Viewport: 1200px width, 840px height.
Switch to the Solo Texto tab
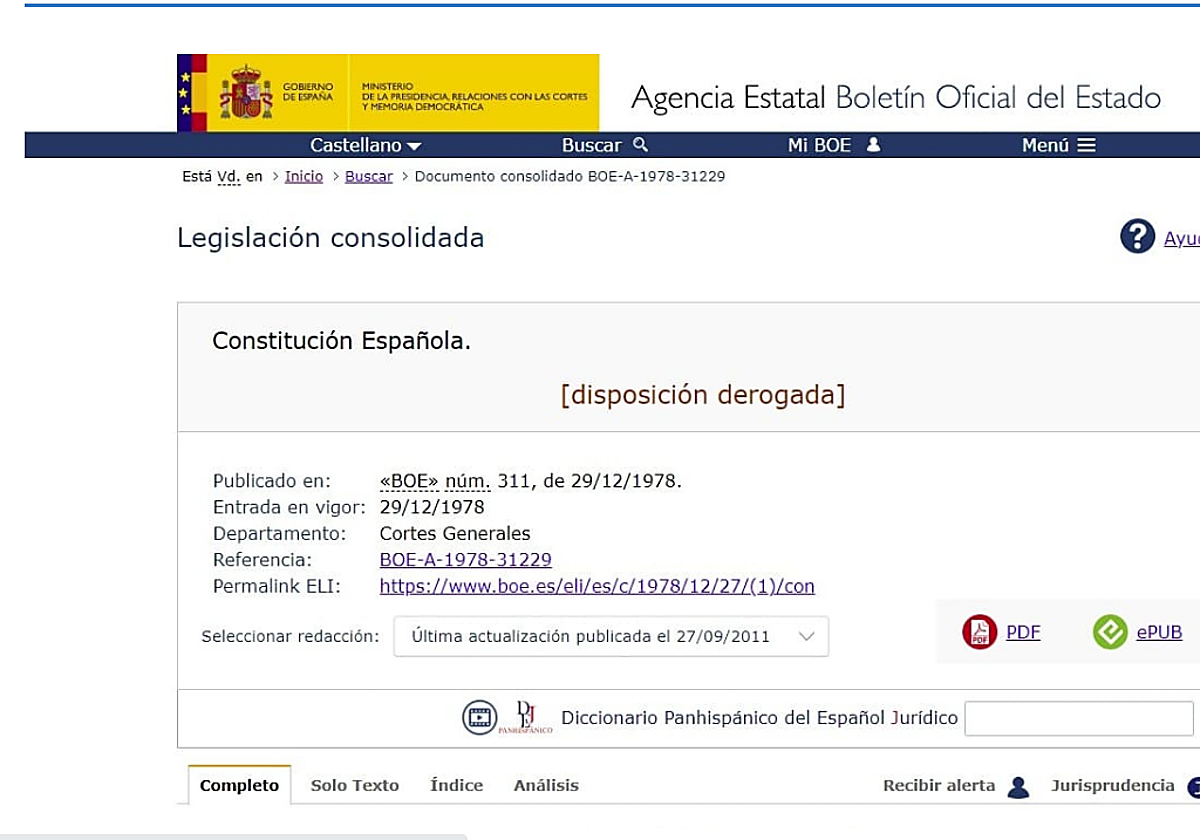tap(354, 786)
